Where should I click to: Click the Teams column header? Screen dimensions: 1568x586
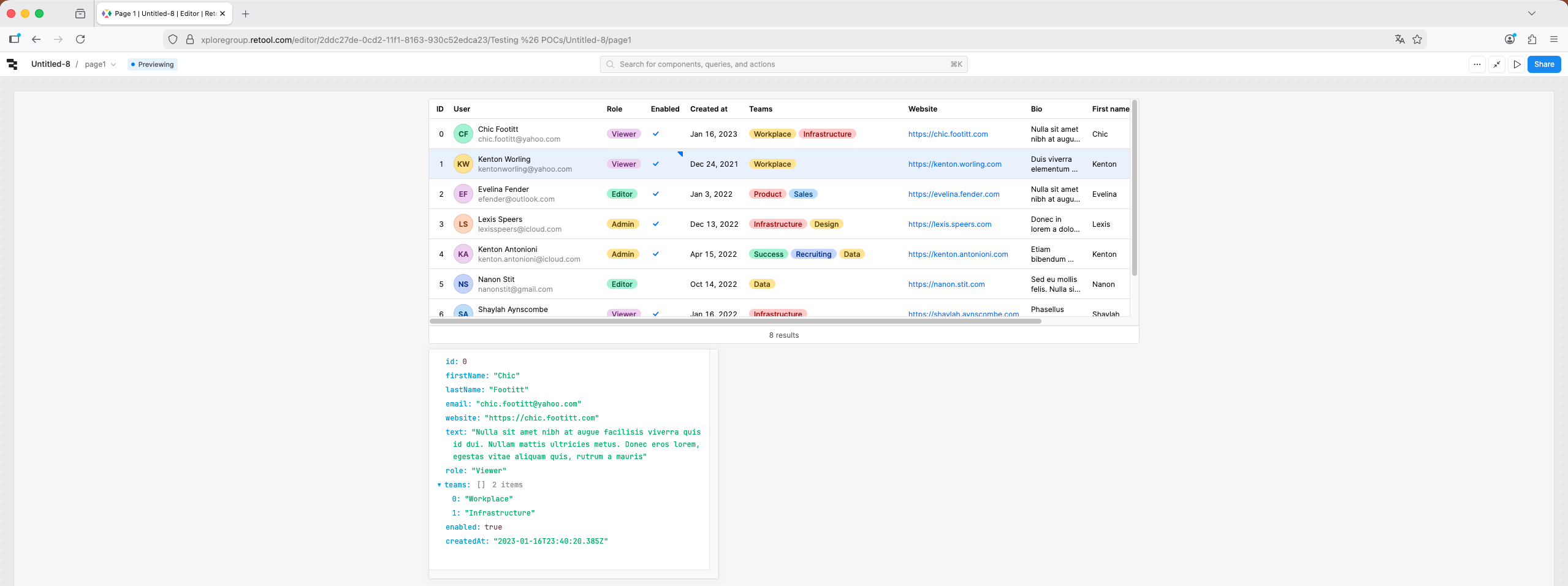[761, 109]
